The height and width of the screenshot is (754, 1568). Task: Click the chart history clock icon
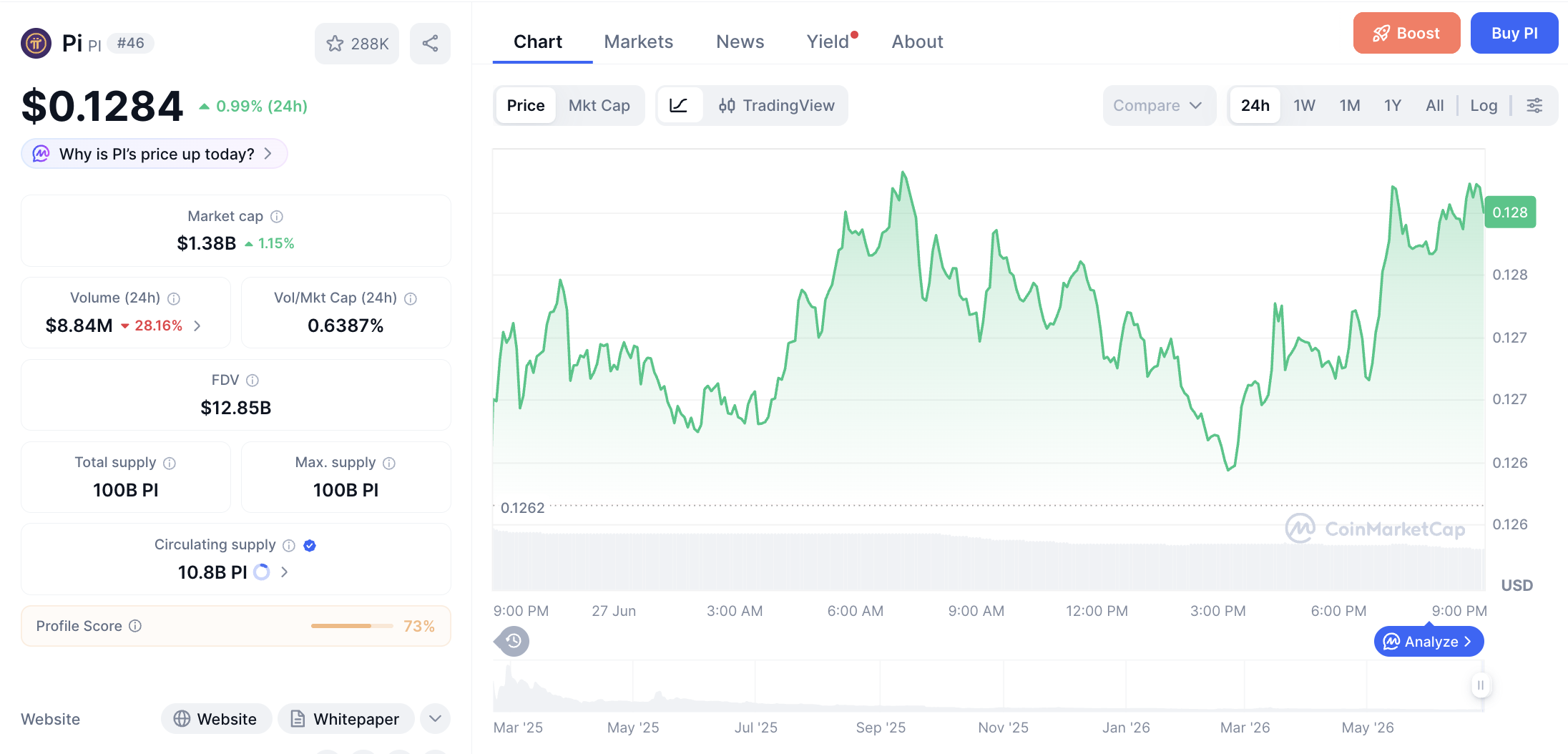(512, 641)
